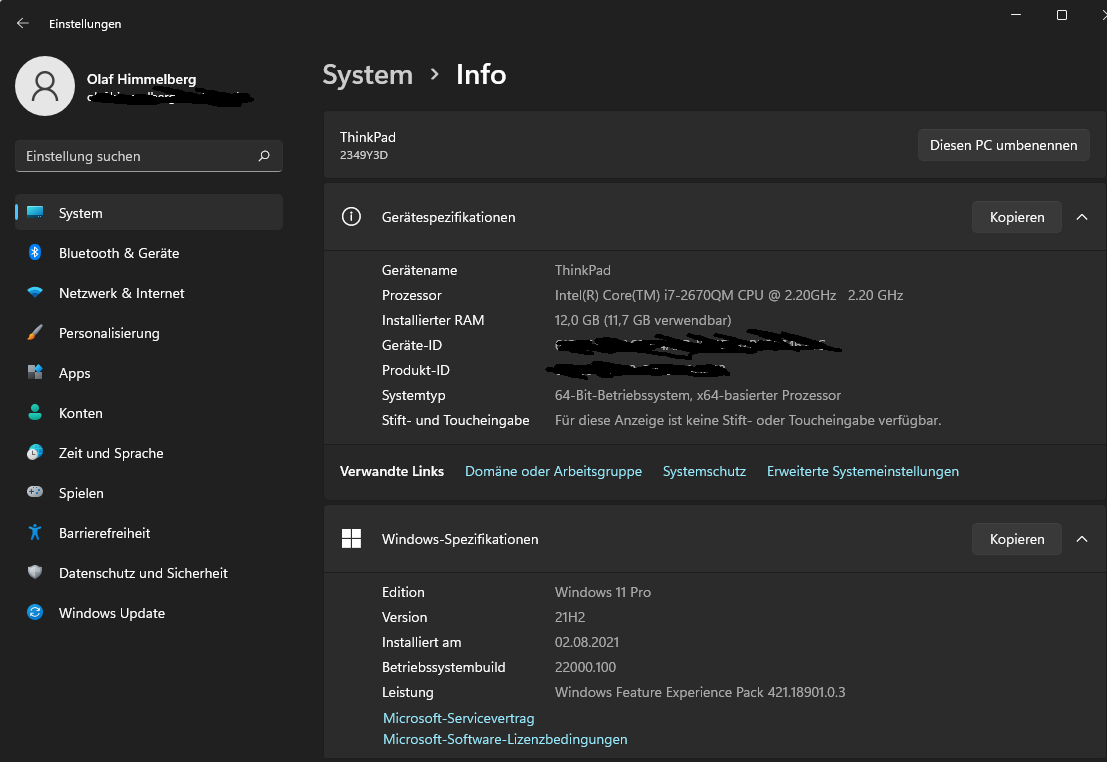The height and width of the screenshot is (762, 1107).
Task: Open Microsoft-Software-Lizenzbedingungen link
Action: tap(505, 739)
